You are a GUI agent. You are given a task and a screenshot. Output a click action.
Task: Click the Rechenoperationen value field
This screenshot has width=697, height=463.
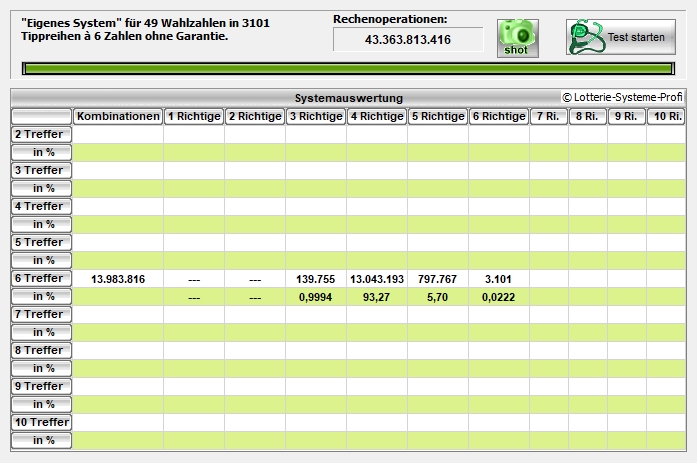[408, 40]
